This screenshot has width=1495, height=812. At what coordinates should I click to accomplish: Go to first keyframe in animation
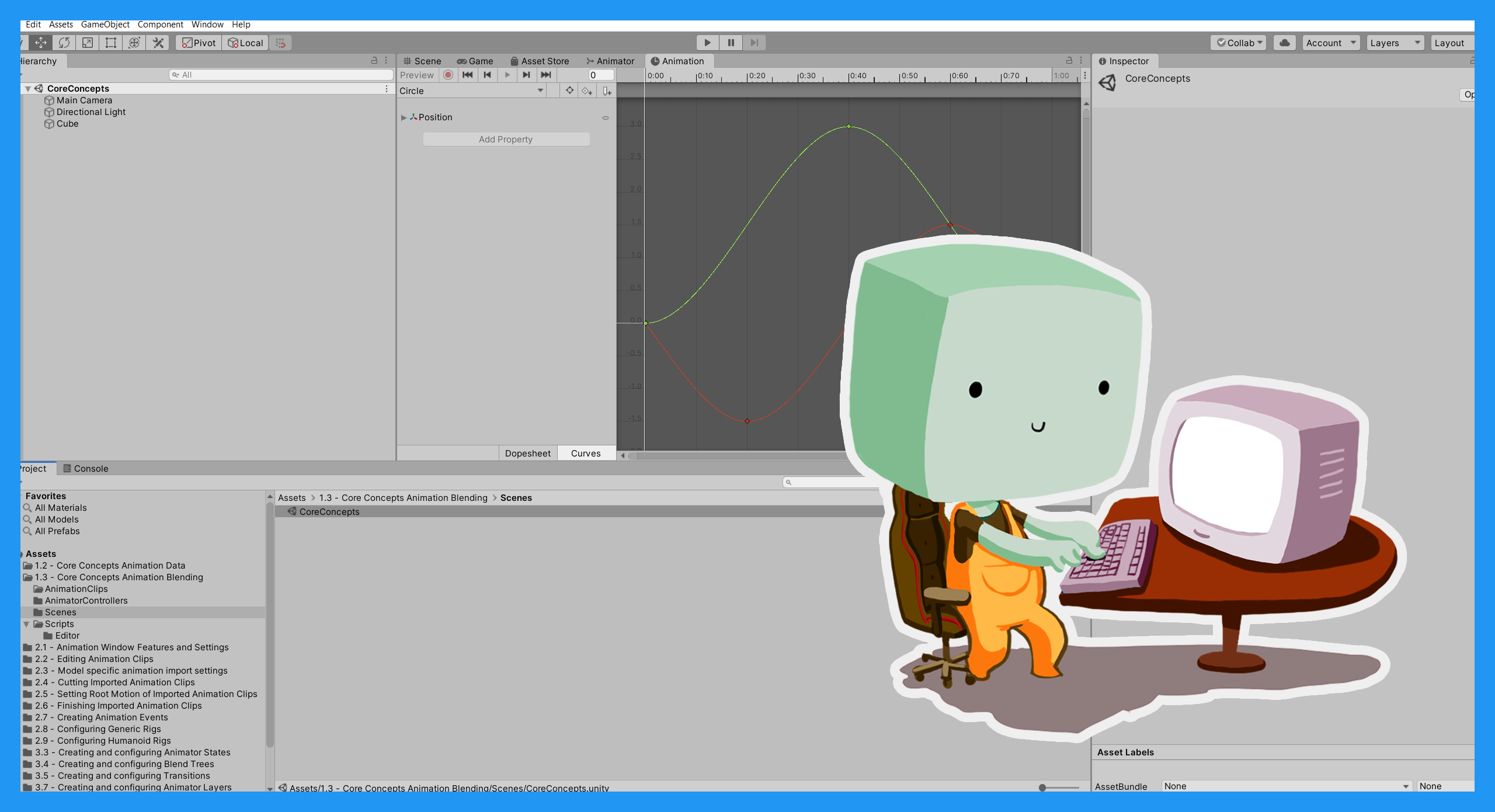(x=467, y=75)
